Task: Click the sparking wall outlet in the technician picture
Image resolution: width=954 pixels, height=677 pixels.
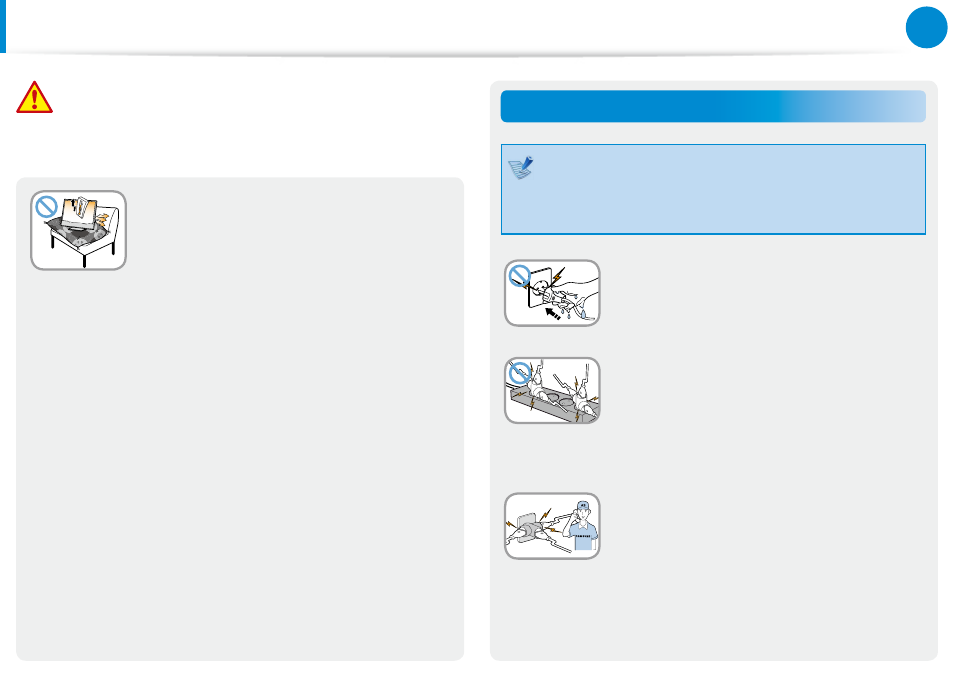Action: [527, 527]
